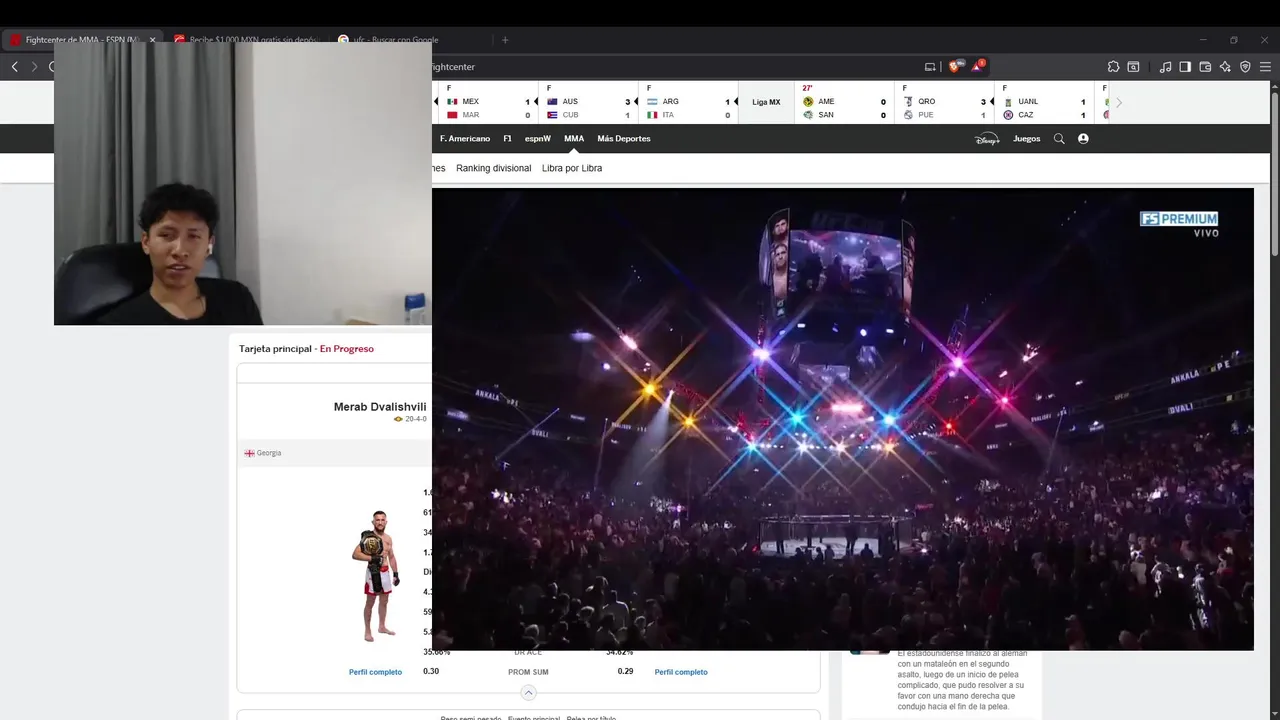The height and width of the screenshot is (720, 1280).
Task: Click the UANL team logo in scoreboard
Action: 1008,102
